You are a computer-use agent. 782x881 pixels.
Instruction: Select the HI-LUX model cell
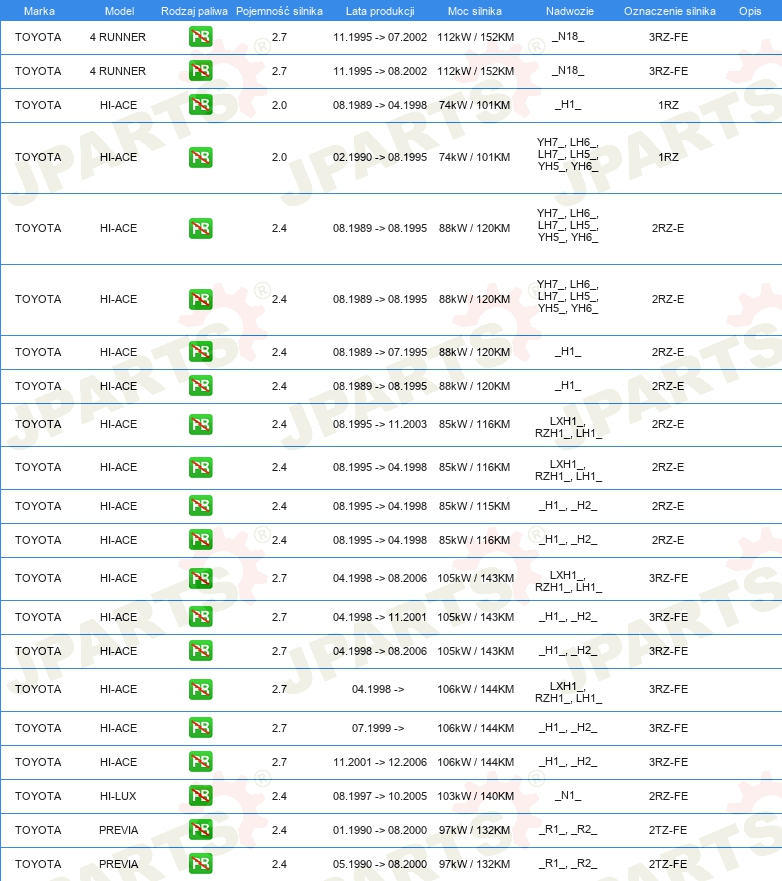point(118,796)
